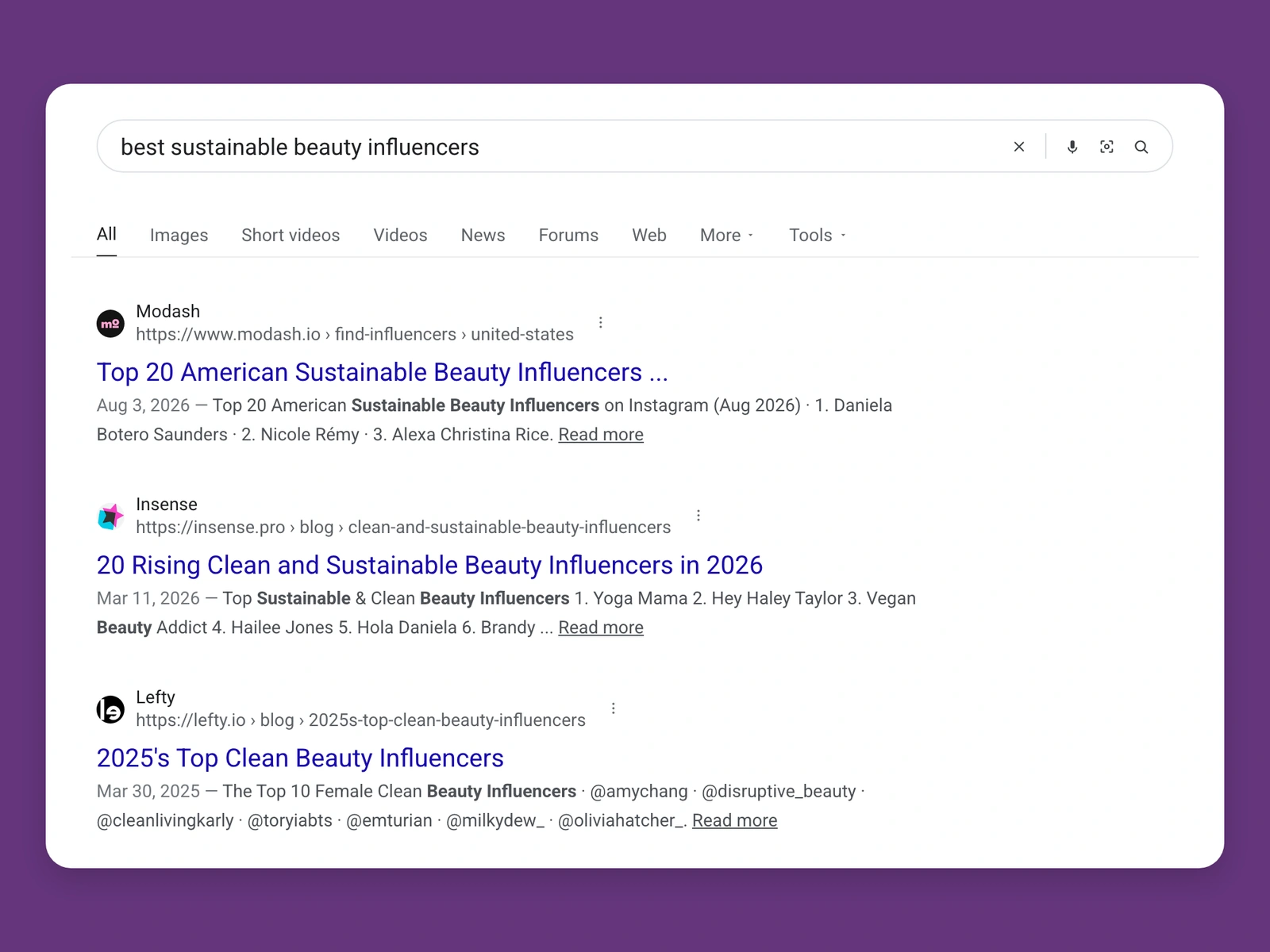Screen dimensions: 1270x952
Task: Click the Modash site favicon
Action: tap(110, 324)
